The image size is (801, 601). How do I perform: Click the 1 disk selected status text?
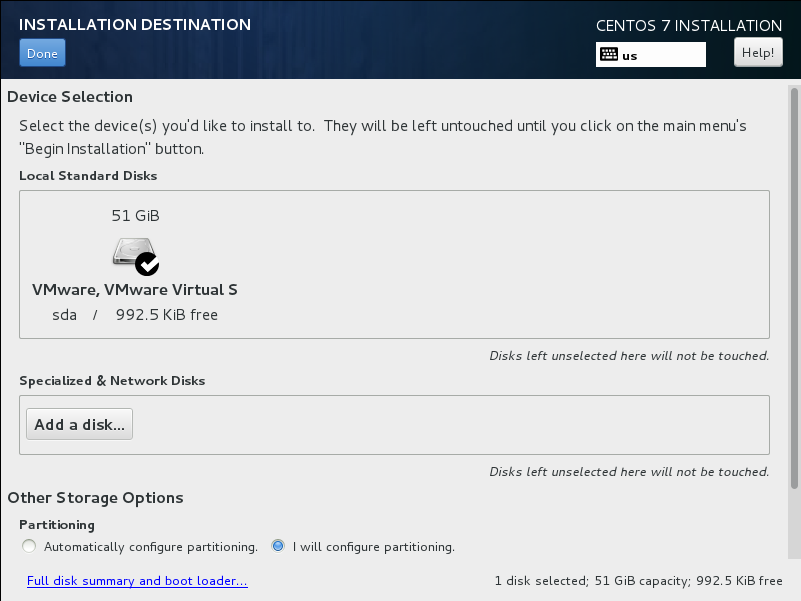(x=639, y=581)
